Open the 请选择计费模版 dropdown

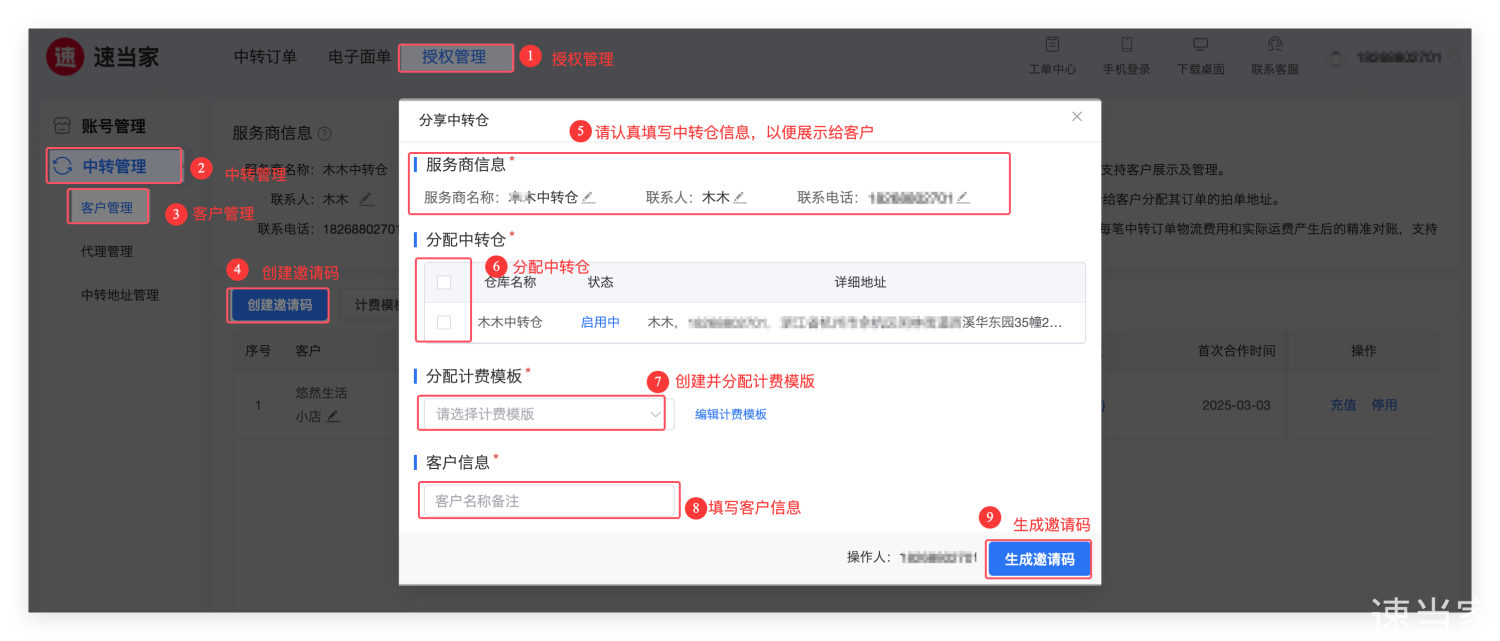click(546, 414)
